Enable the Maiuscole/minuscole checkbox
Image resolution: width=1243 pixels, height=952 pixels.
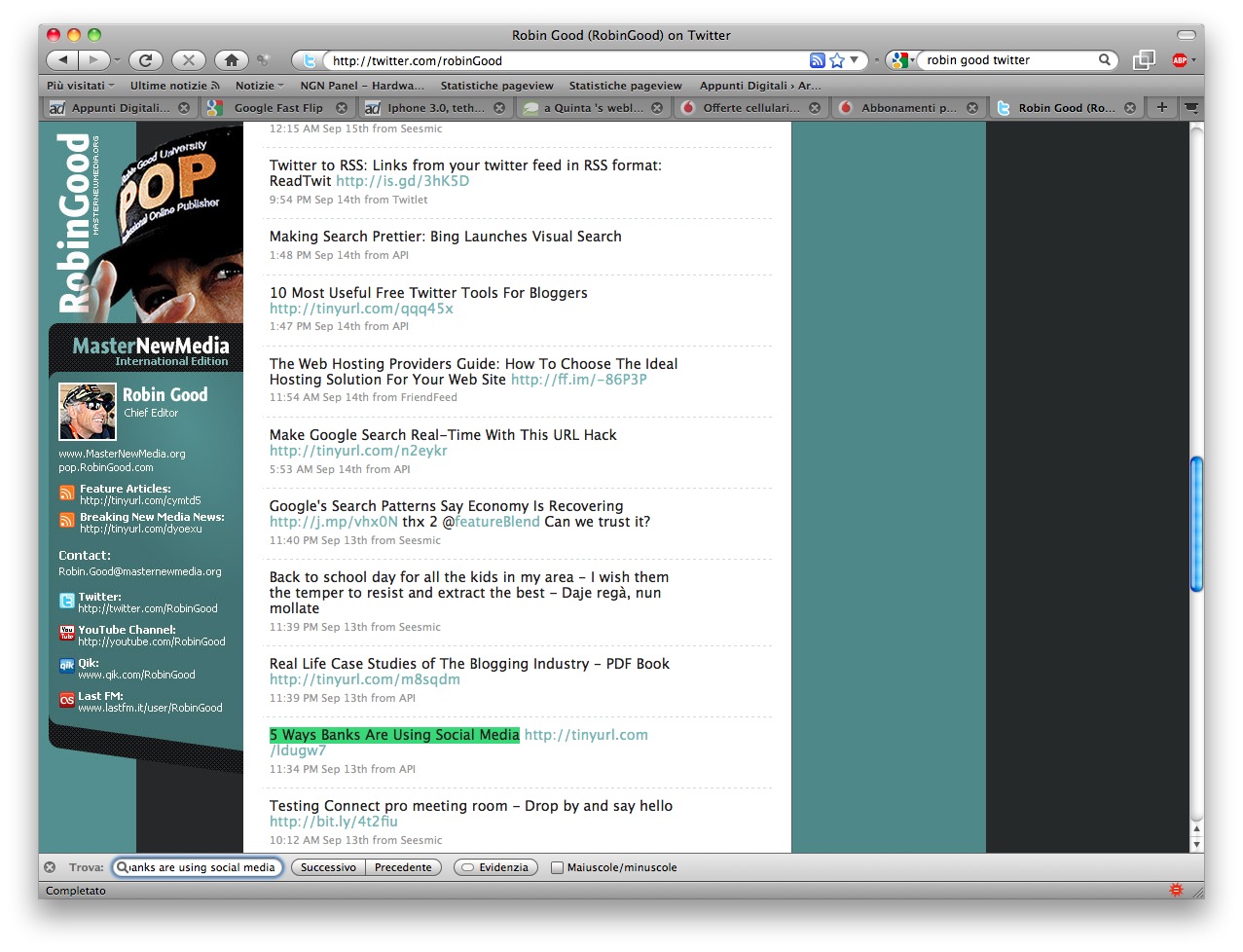tap(557, 867)
